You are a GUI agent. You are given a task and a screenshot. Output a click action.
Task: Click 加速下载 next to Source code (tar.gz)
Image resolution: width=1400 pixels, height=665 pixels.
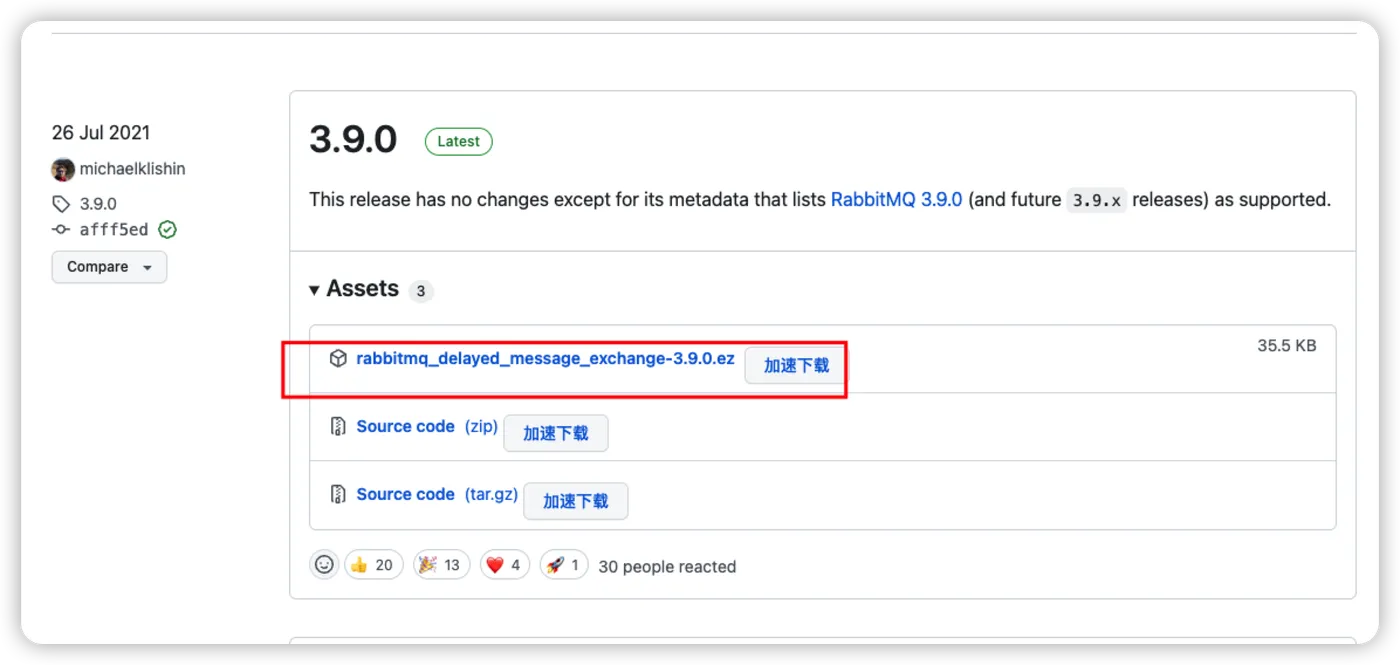(575, 502)
